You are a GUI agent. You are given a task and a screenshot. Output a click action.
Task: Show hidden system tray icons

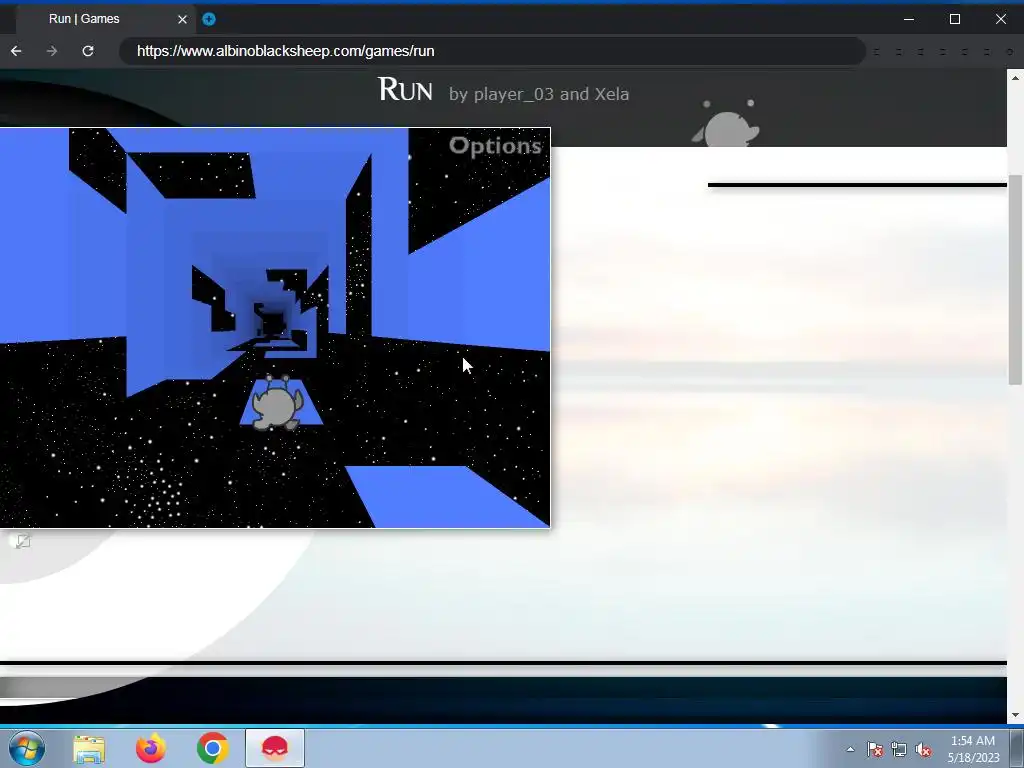click(x=850, y=749)
